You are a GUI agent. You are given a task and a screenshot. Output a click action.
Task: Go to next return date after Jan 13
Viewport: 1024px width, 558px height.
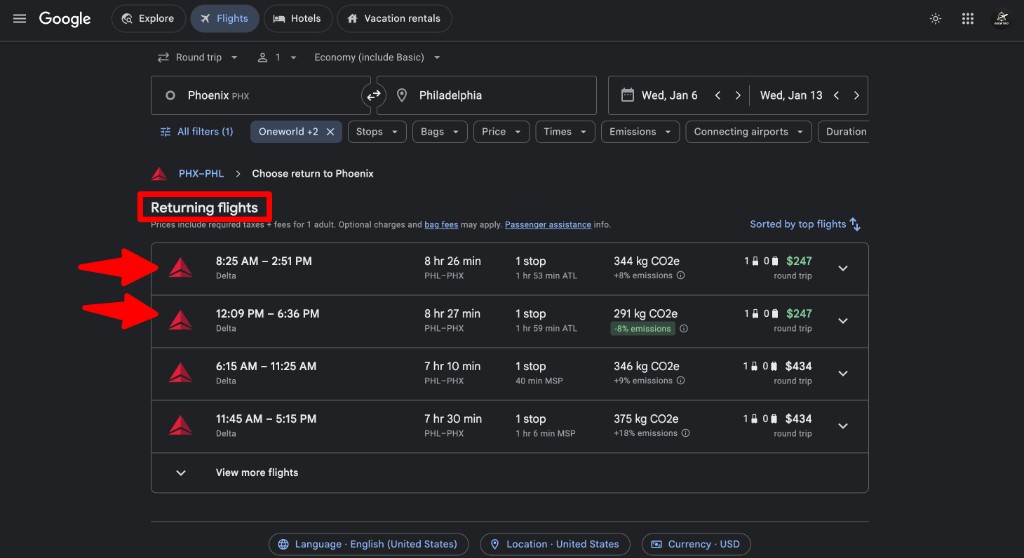coord(856,95)
